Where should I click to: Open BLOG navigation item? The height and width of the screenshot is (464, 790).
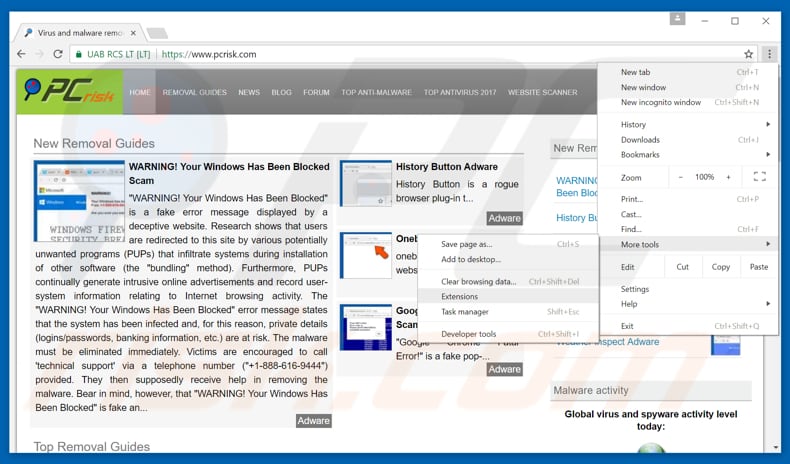(281, 92)
